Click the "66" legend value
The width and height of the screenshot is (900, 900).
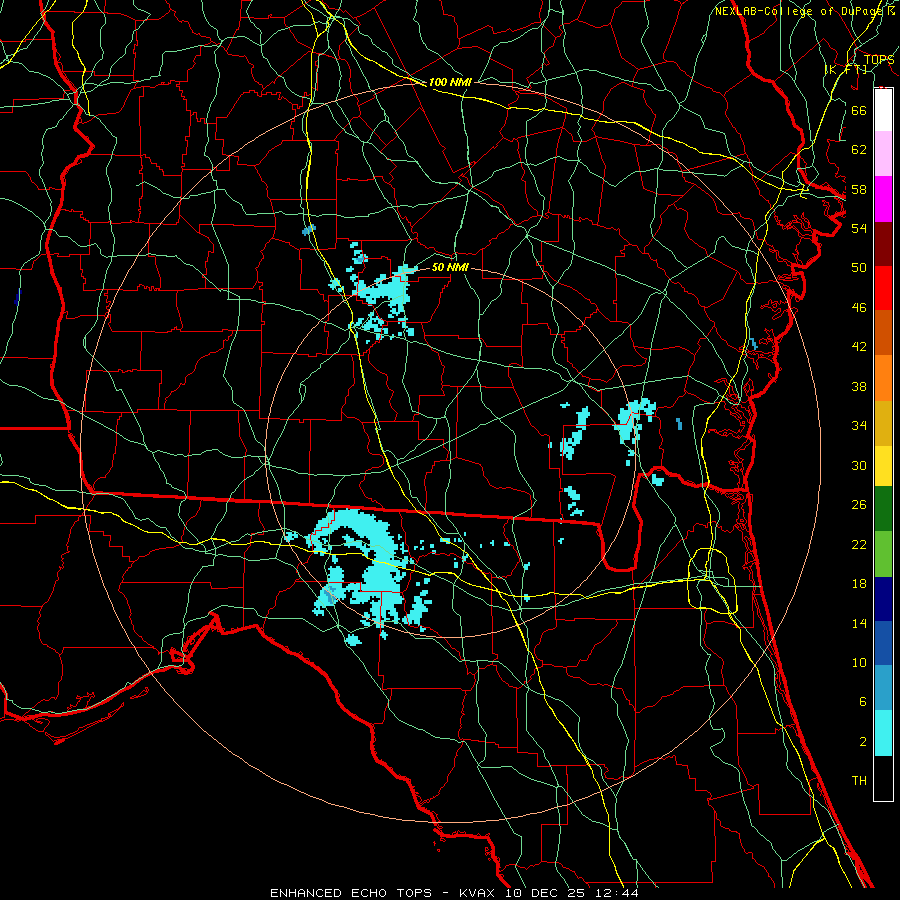point(859,110)
